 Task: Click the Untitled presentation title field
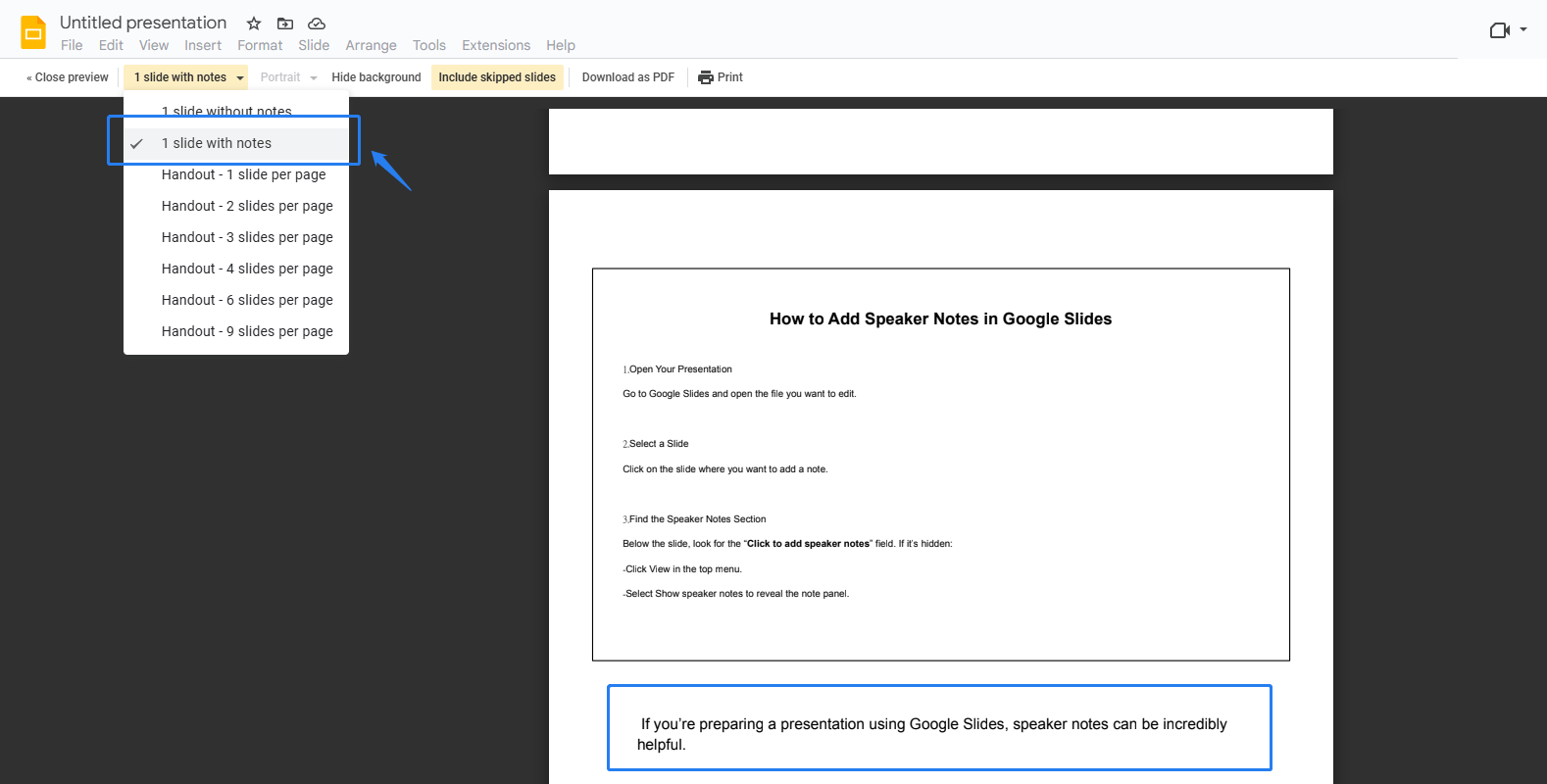[143, 23]
